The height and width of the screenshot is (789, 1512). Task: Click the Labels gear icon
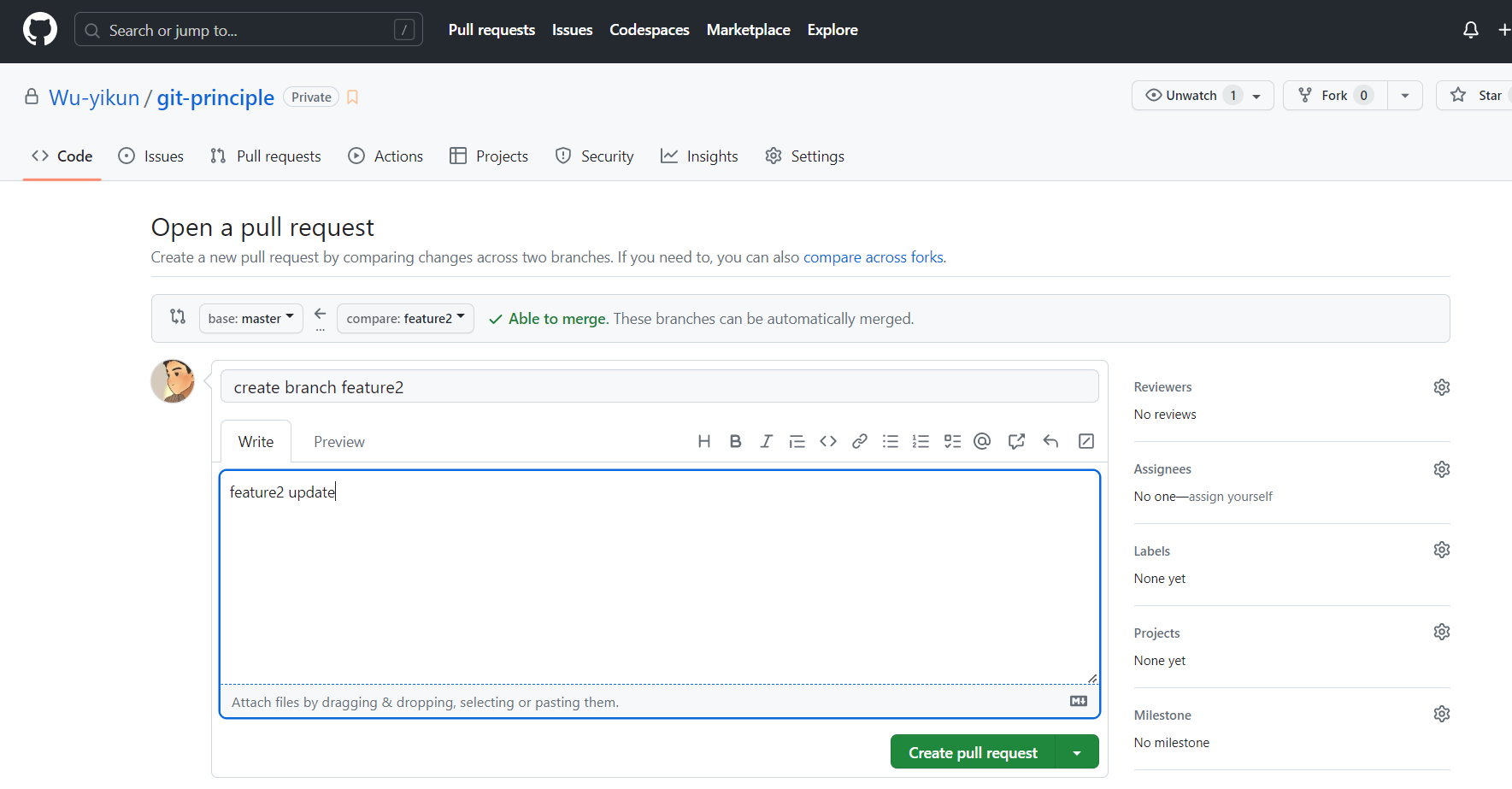click(1441, 550)
